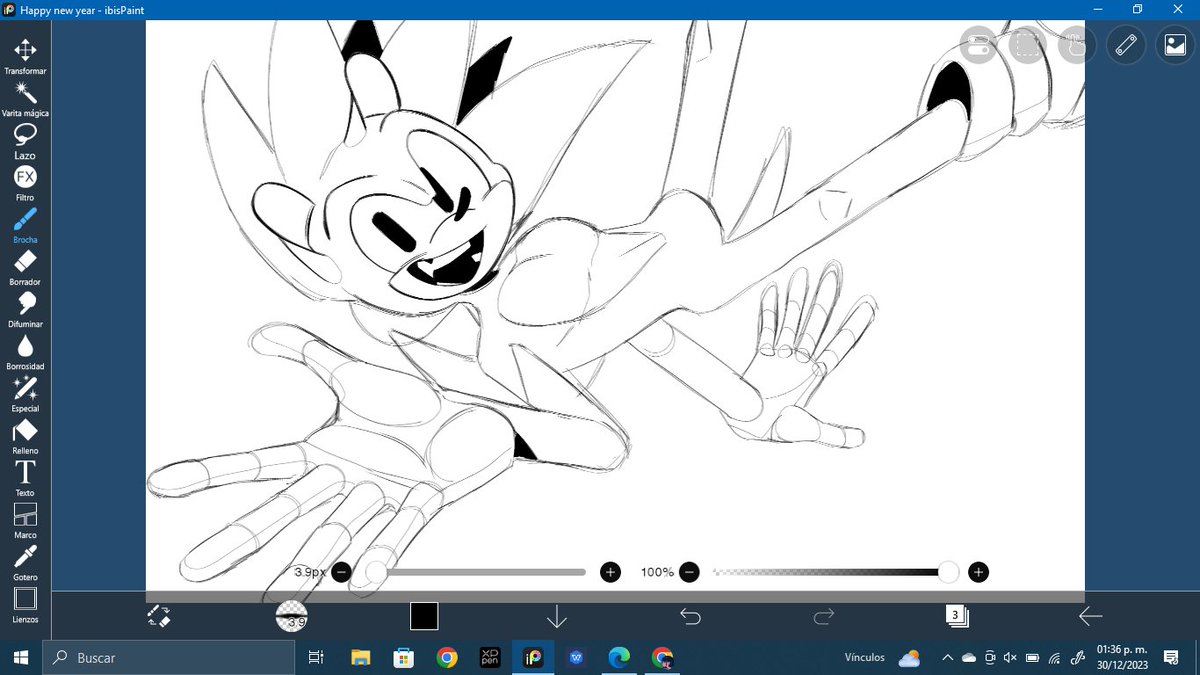Open the Filtro (FX) tool
Screen dimensions: 1200x675
tap(25, 183)
